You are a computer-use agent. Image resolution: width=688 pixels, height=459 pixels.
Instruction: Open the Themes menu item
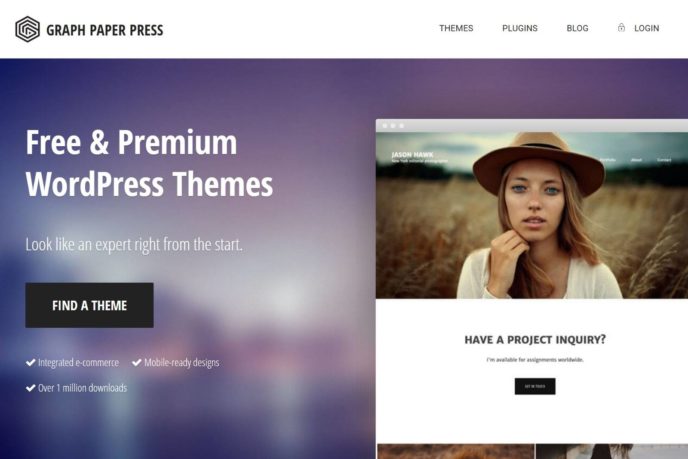point(456,28)
